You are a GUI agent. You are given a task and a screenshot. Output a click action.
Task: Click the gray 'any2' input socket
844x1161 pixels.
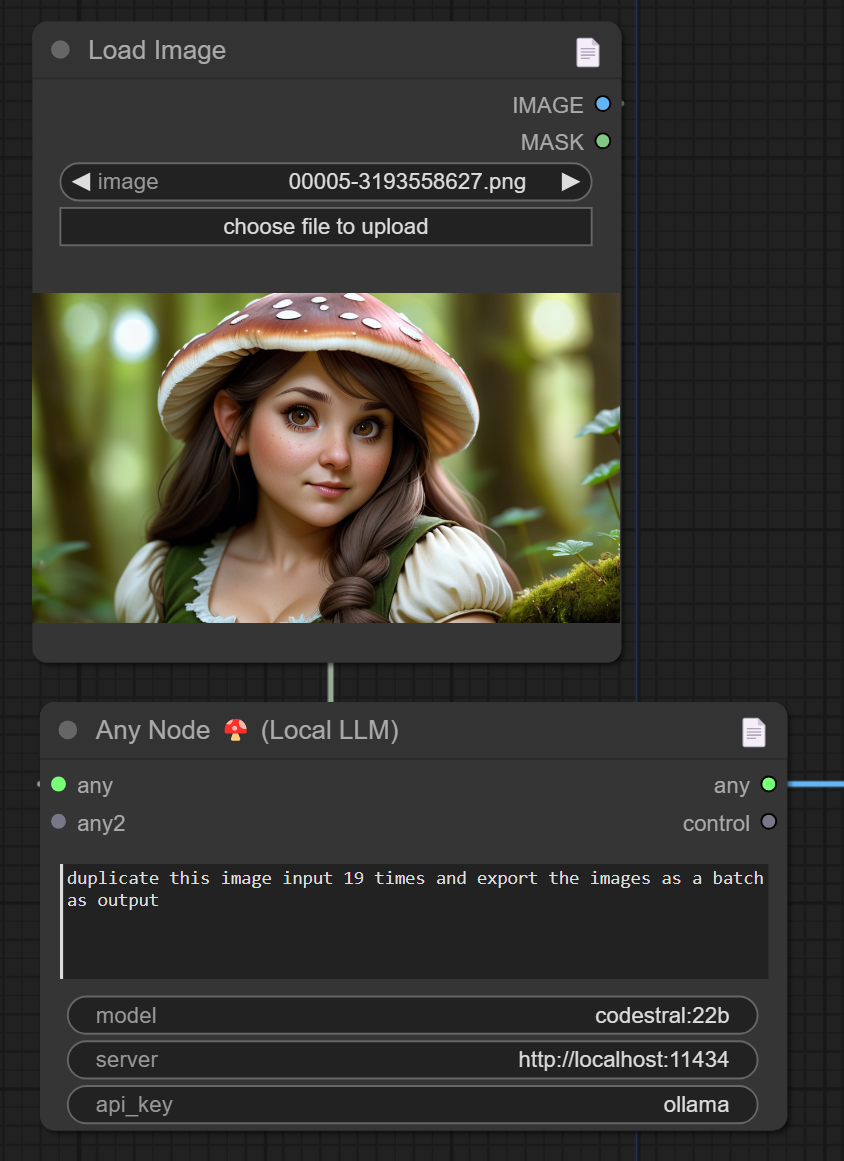[58, 822]
